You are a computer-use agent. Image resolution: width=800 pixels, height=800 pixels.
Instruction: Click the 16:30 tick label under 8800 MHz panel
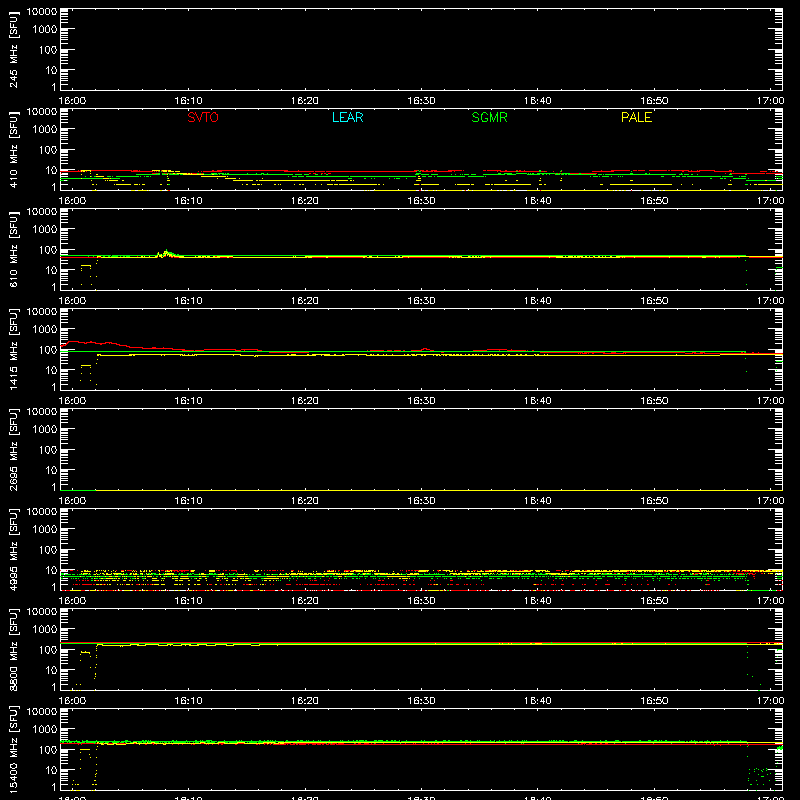tap(421, 701)
